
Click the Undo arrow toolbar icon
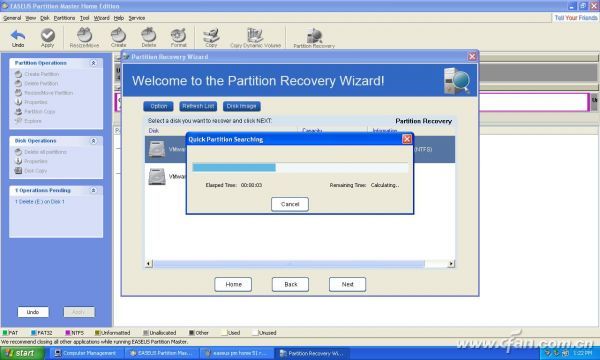pyautogui.click(x=18, y=36)
